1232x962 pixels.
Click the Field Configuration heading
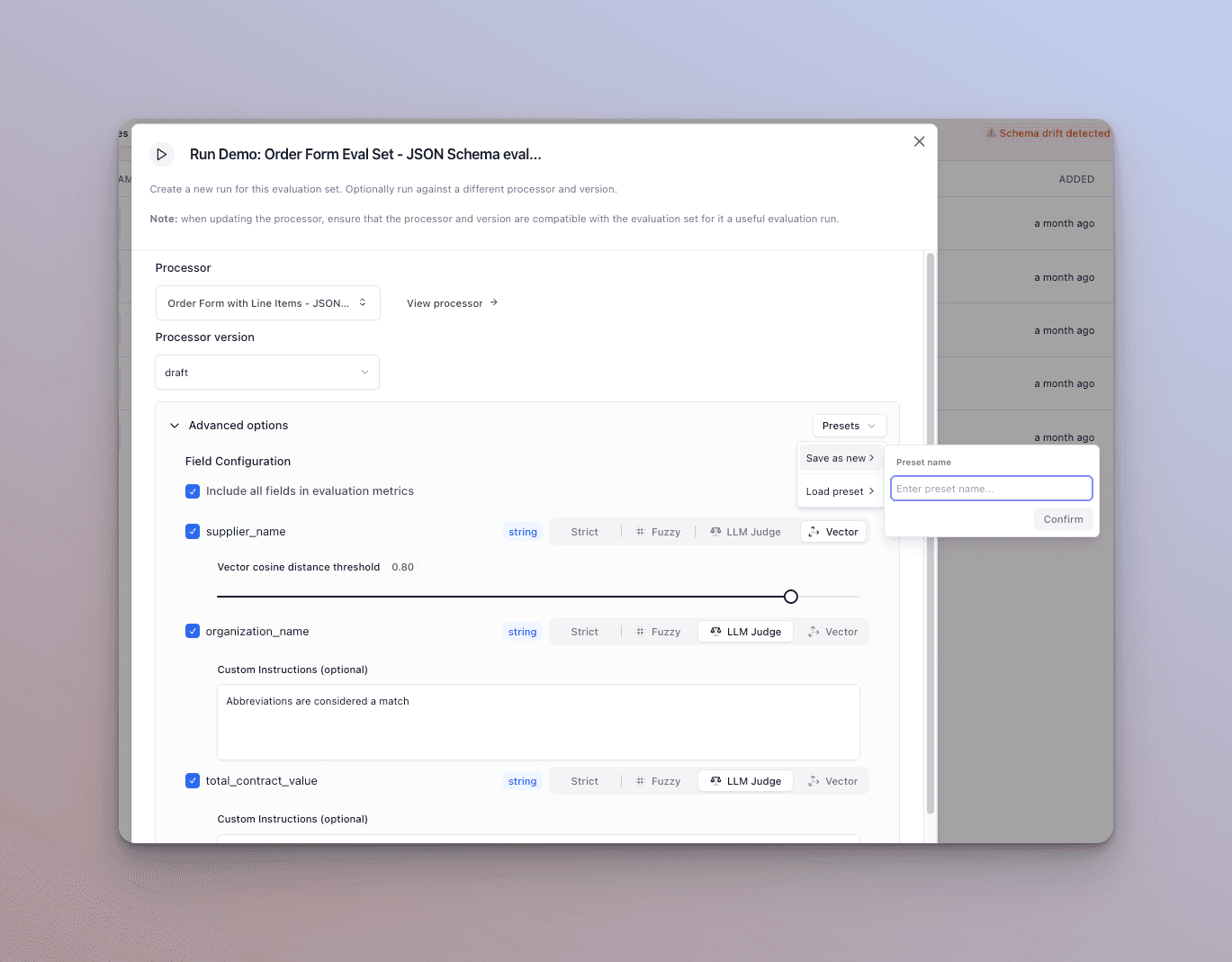(238, 461)
